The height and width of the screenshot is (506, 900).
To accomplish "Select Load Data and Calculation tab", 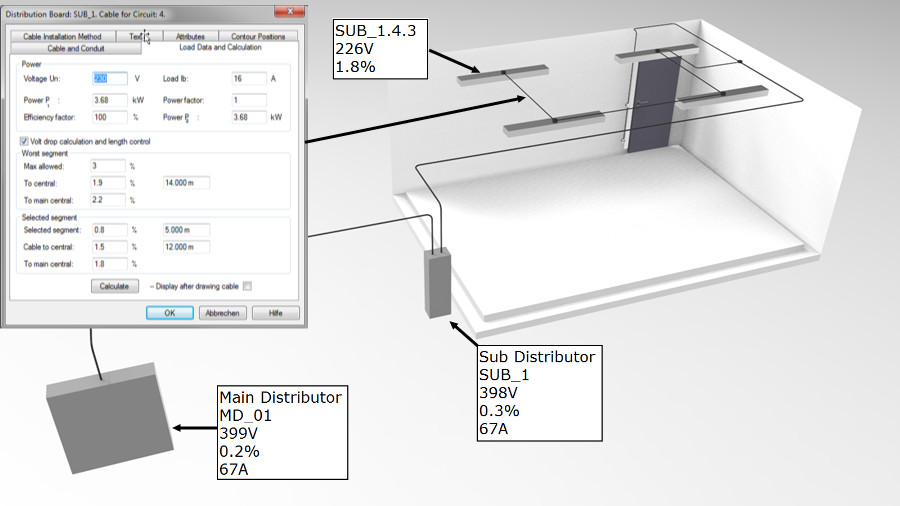I will (x=220, y=47).
